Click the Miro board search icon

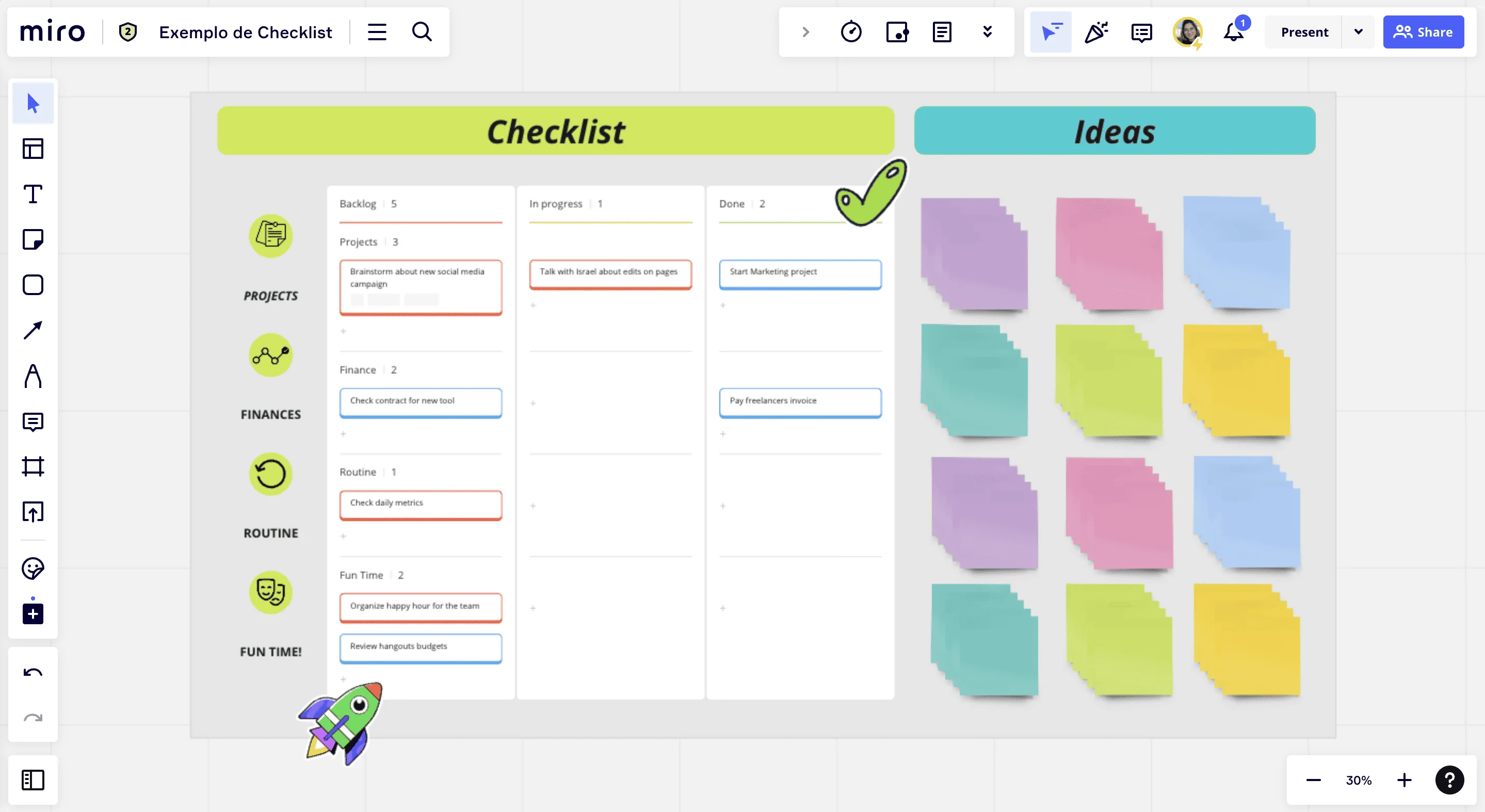421,30
